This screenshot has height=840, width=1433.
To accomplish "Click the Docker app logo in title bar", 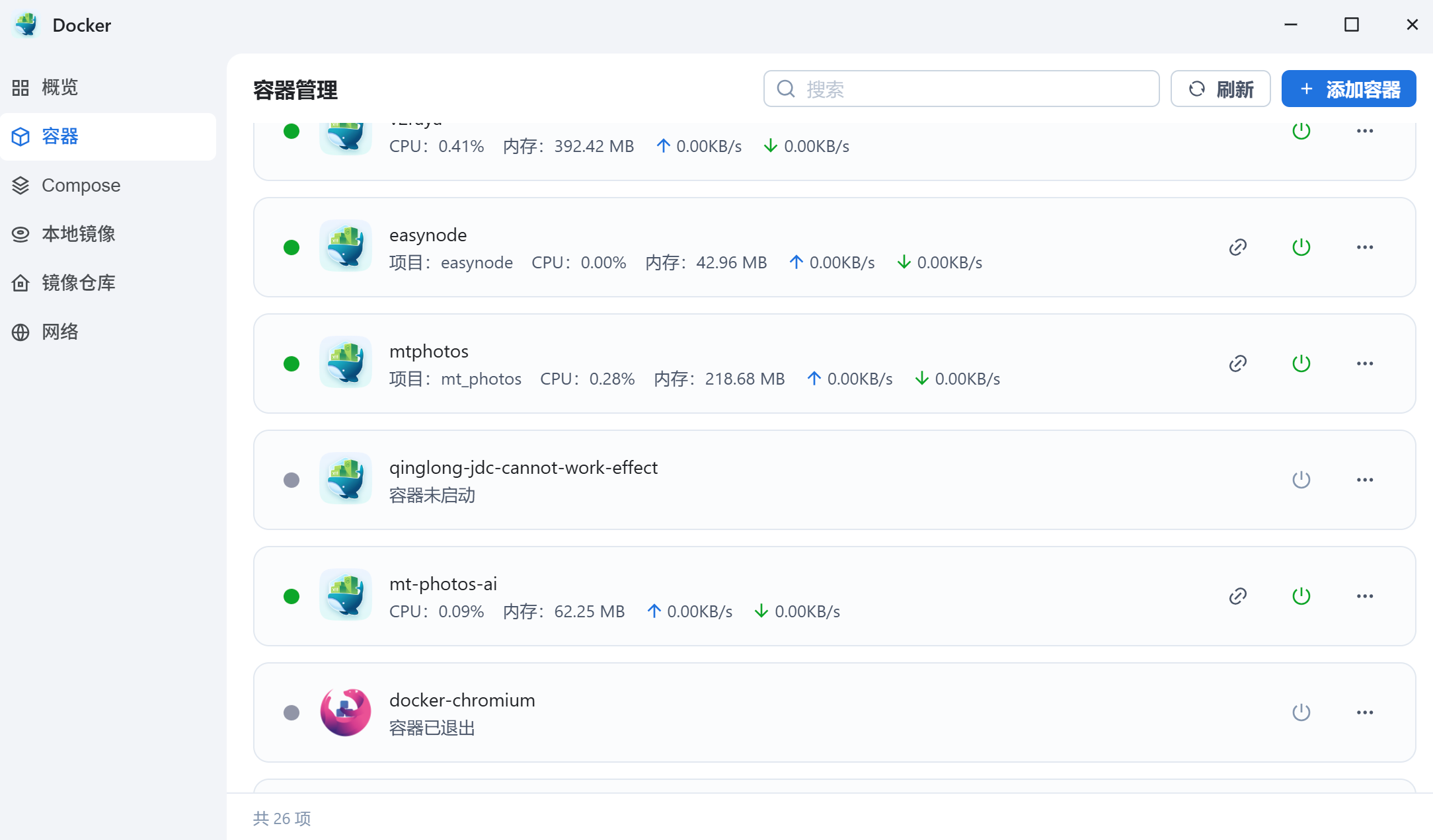I will coord(27,24).
